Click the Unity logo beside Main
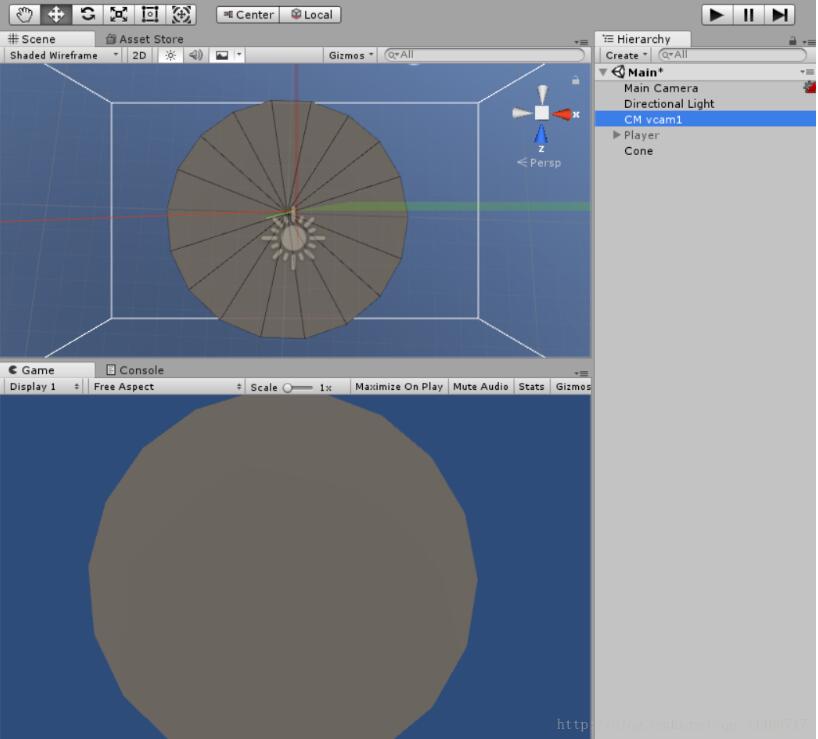 click(x=619, y=72)
